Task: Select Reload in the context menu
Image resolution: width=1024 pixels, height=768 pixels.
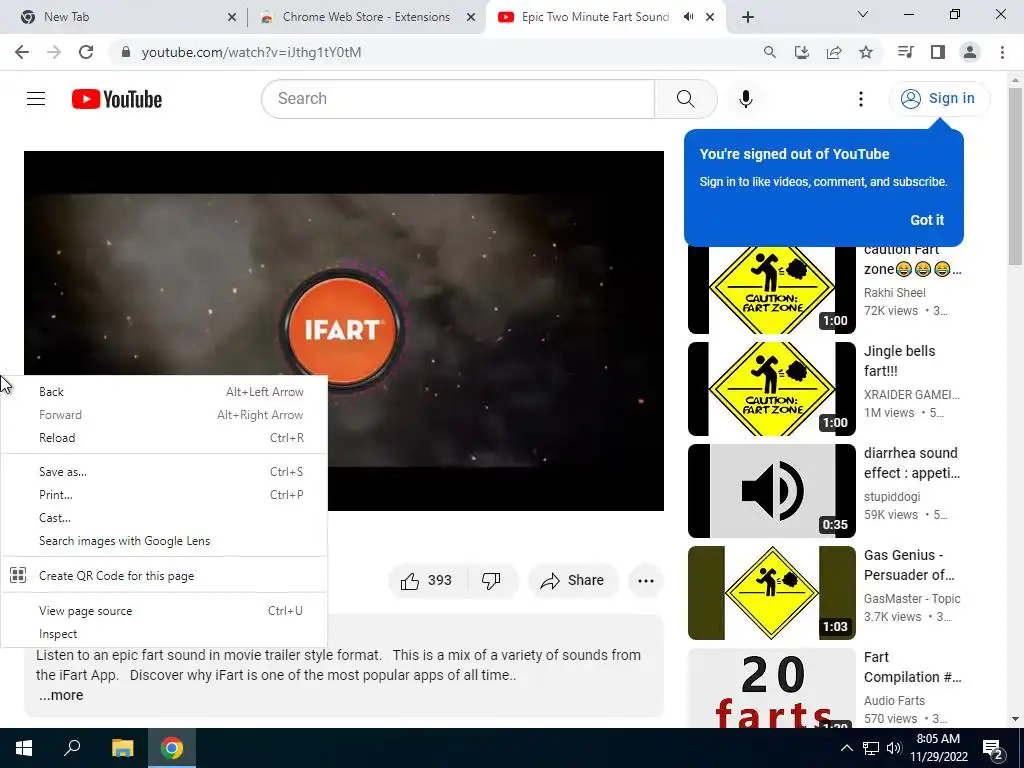Action: tap(164, 438)
